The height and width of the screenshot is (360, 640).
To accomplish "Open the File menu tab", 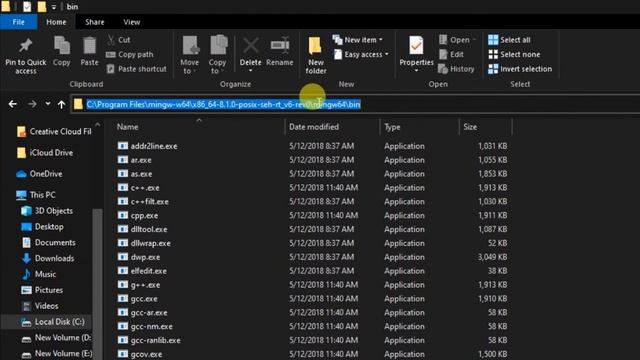I will coord(19,22).
